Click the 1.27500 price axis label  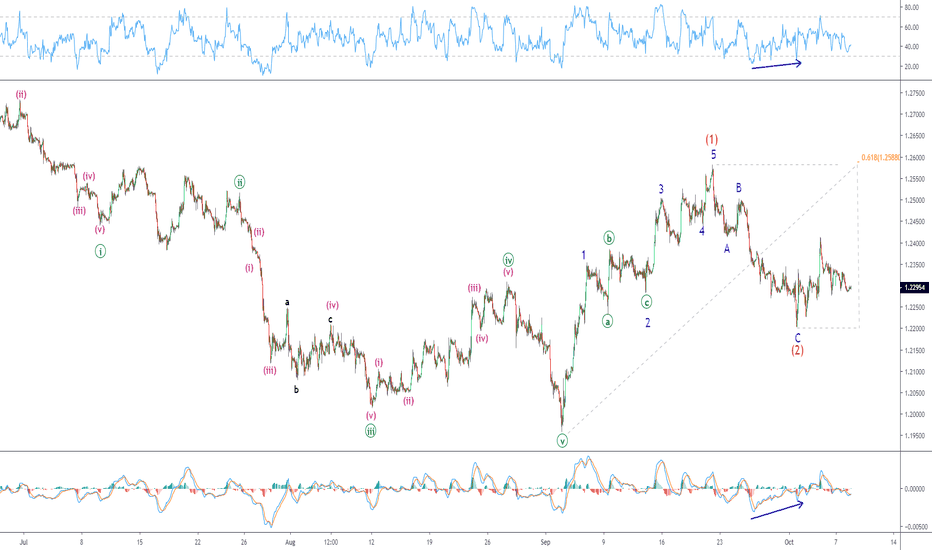(x=915, y=93)
